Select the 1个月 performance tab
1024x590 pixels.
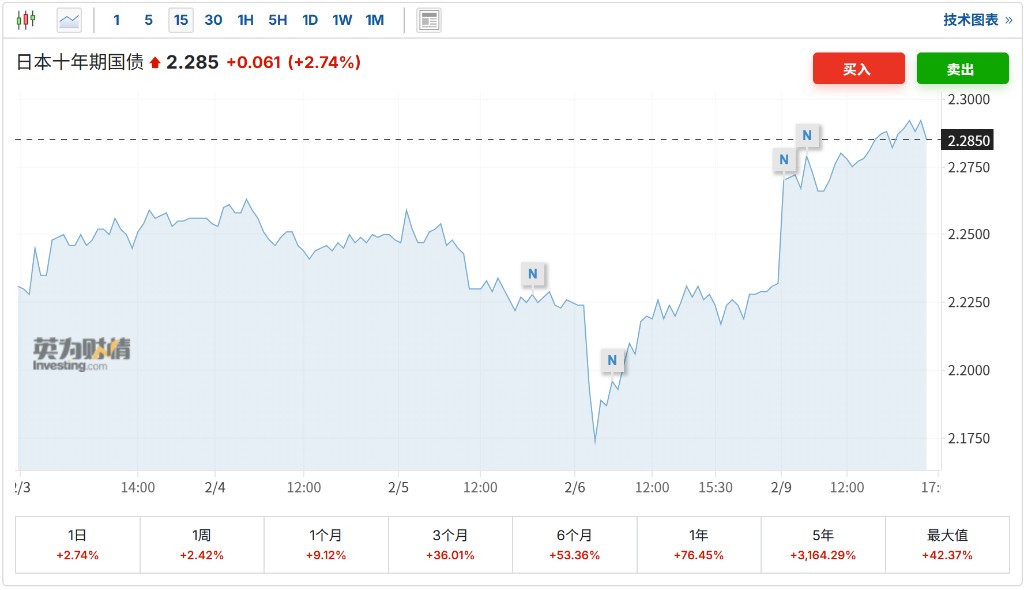[326, 544]
